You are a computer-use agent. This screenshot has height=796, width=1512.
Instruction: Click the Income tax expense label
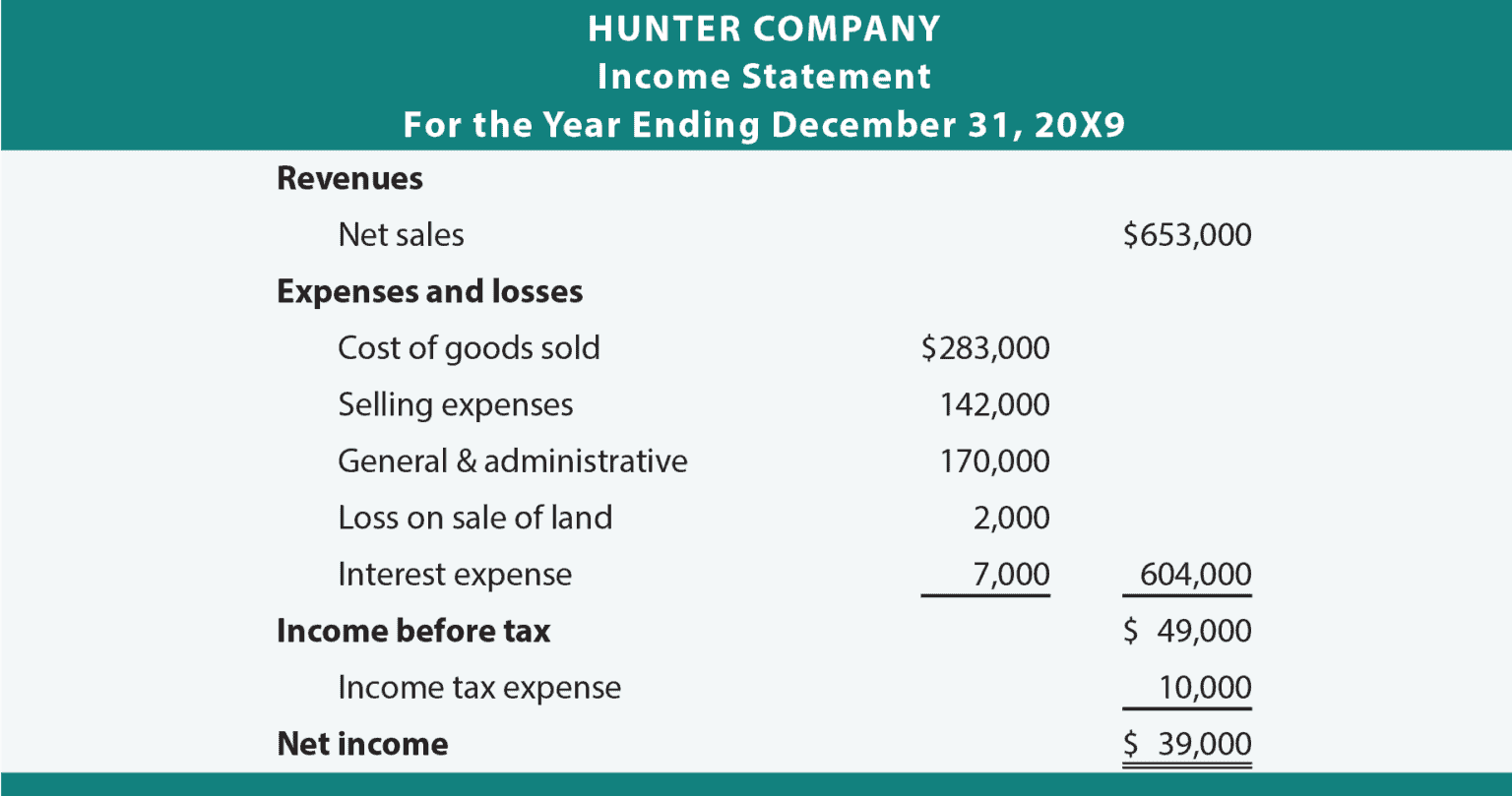tap(478, 688)
